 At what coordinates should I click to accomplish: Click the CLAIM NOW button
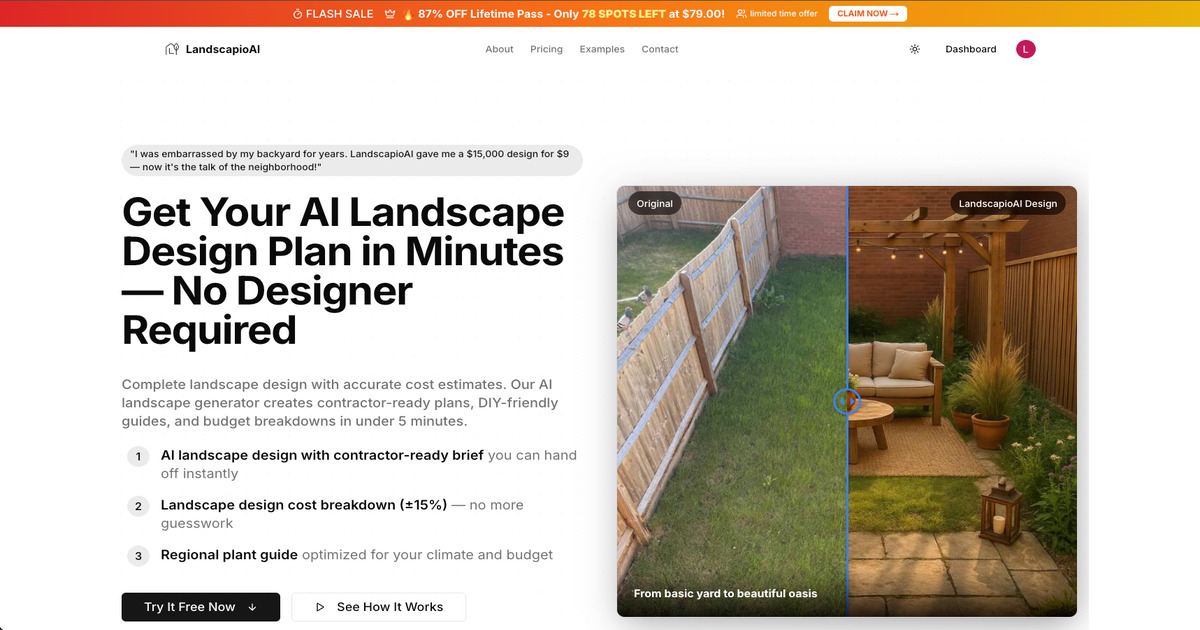[x=869, y=14]
